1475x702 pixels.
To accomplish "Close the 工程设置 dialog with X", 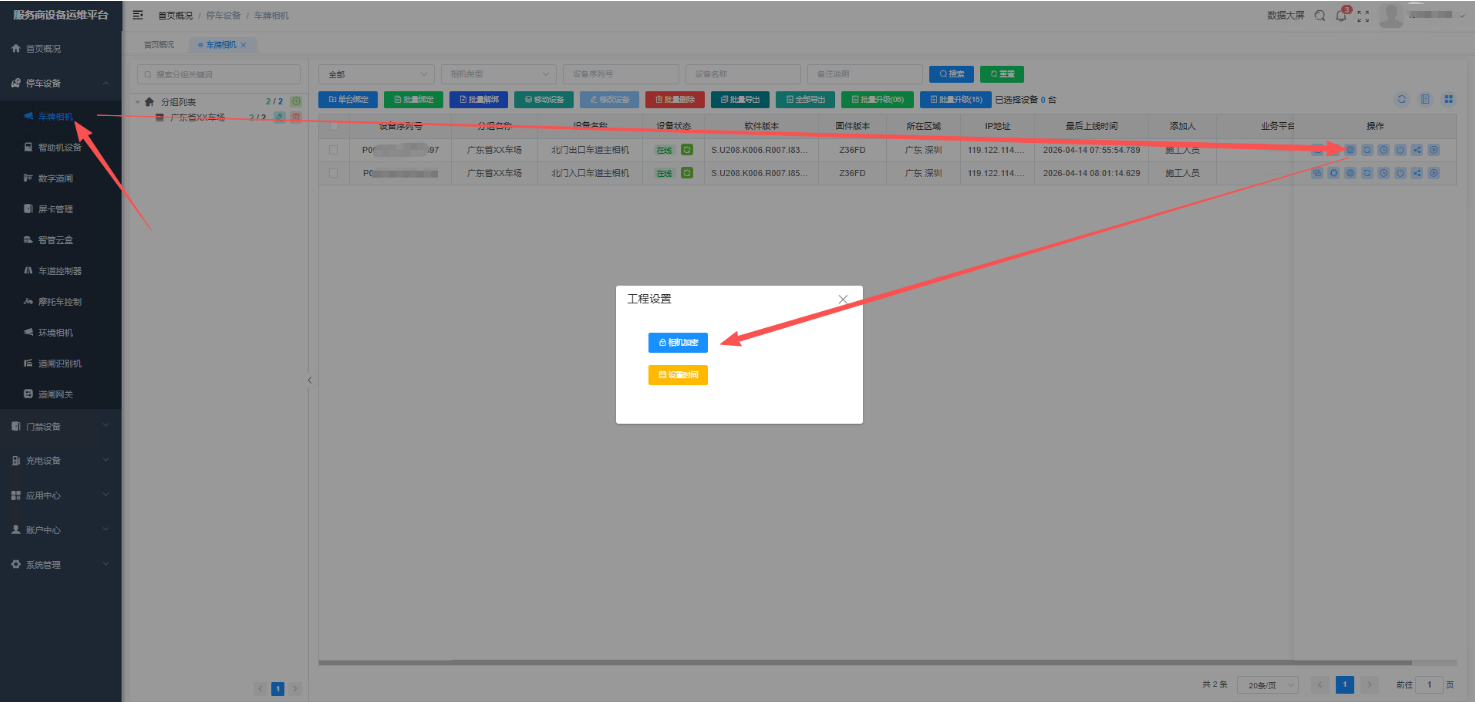I will pos(843,299).
